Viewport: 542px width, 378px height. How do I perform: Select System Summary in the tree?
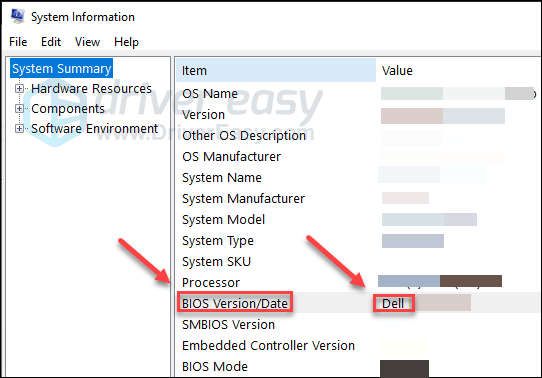point(62,68)
